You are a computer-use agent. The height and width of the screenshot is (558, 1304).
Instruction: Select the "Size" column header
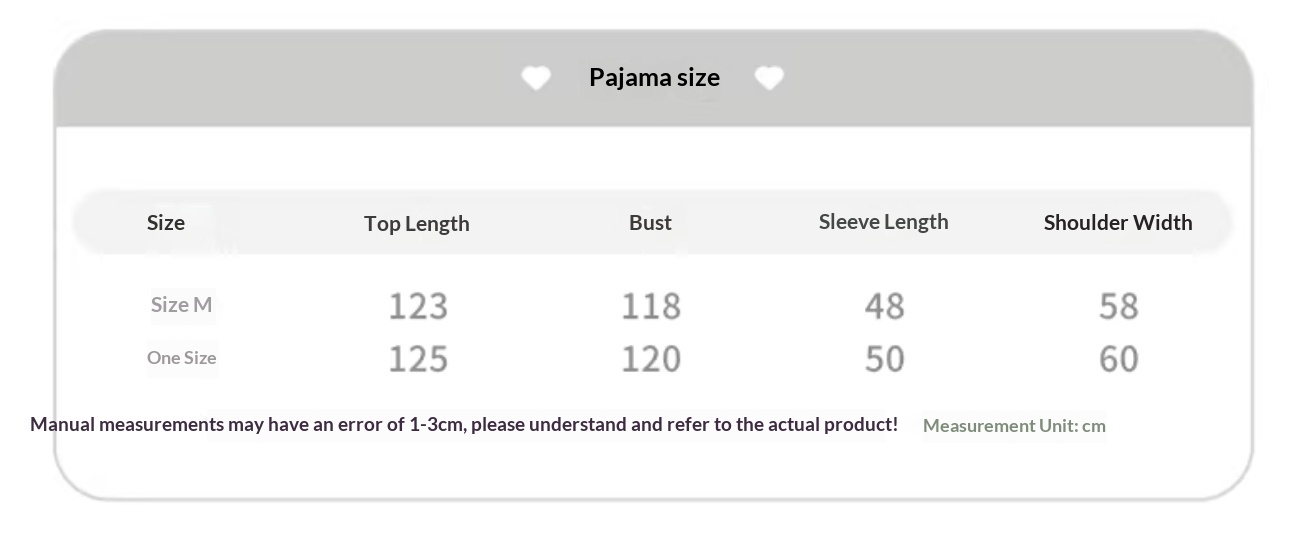[166, 222]
